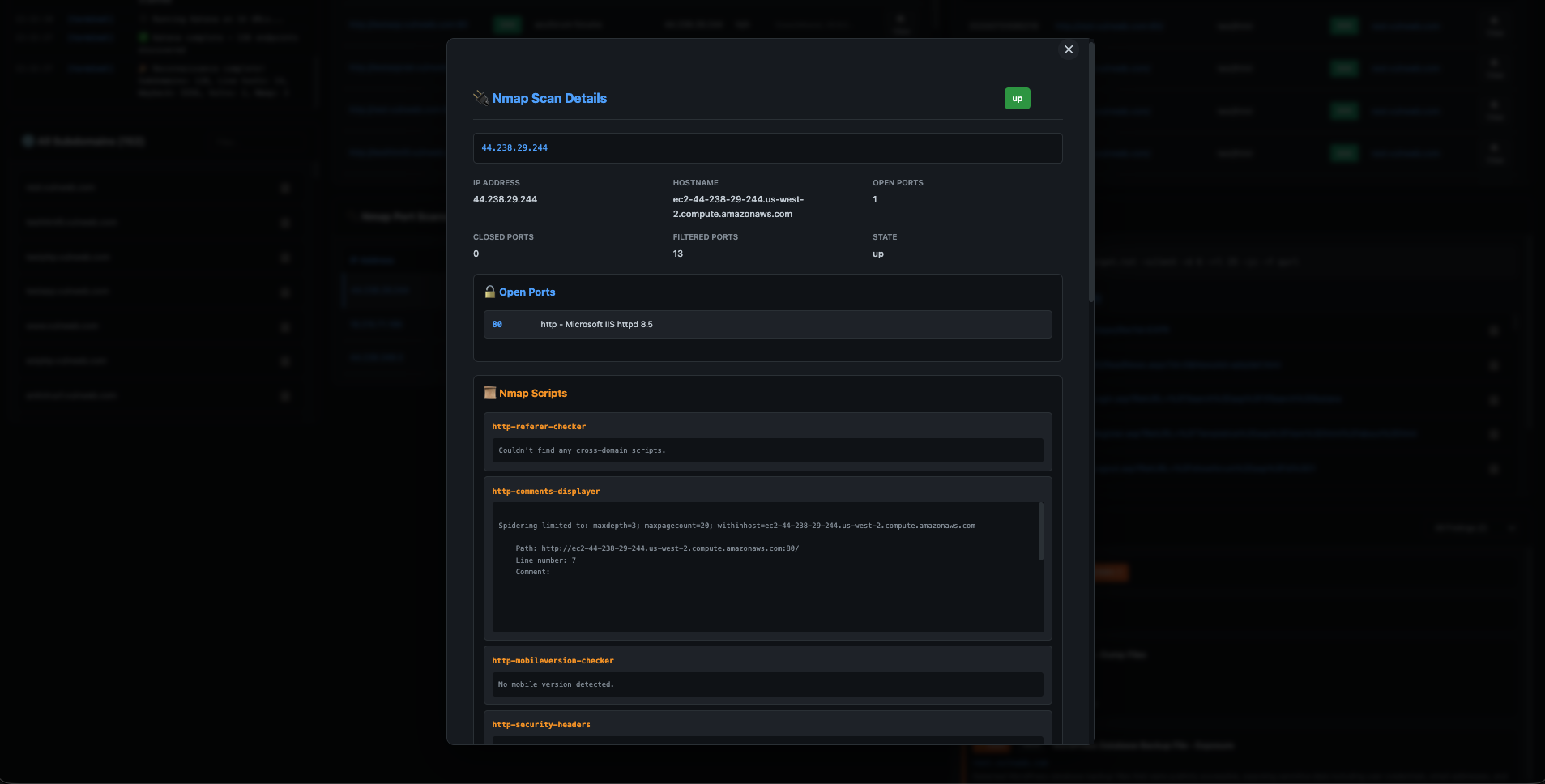Select "http - Microsoft IIS httpd 8.5" service text
This screenshot has height=784, width=1545.
(596, 325)
